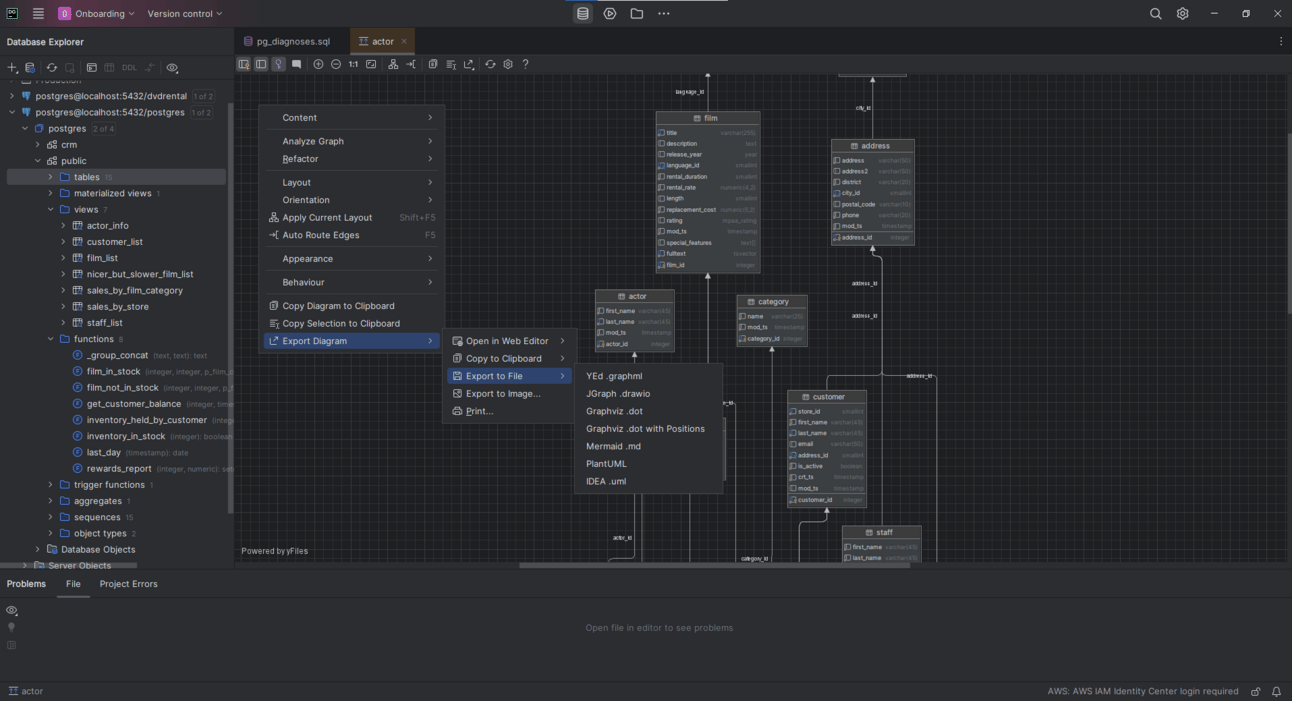Click the search magnifier icon in title bar

pos(1155,14)
